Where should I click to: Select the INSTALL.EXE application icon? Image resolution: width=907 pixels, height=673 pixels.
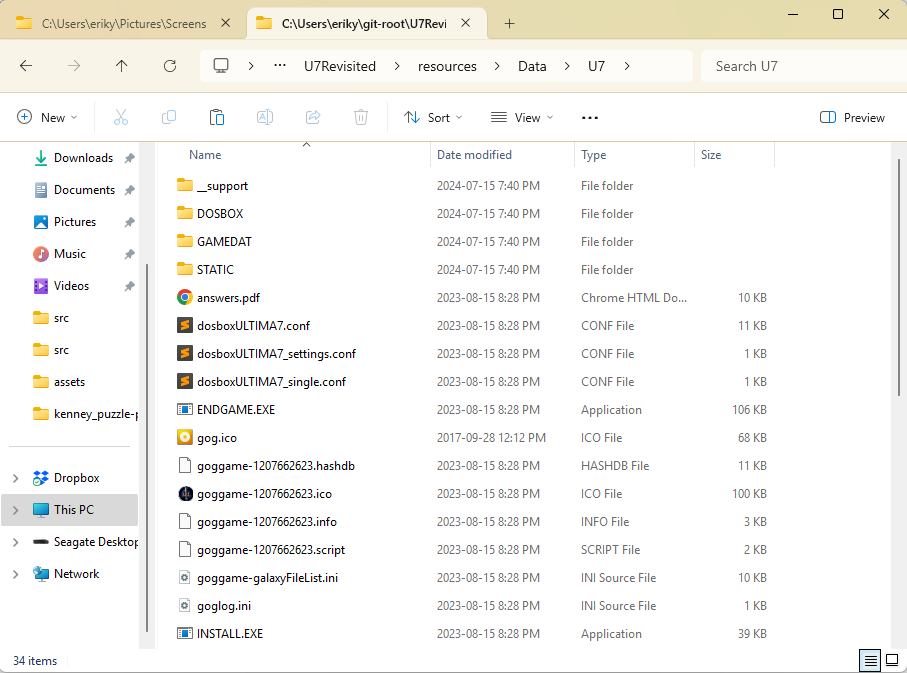click(x=185, y=634)
